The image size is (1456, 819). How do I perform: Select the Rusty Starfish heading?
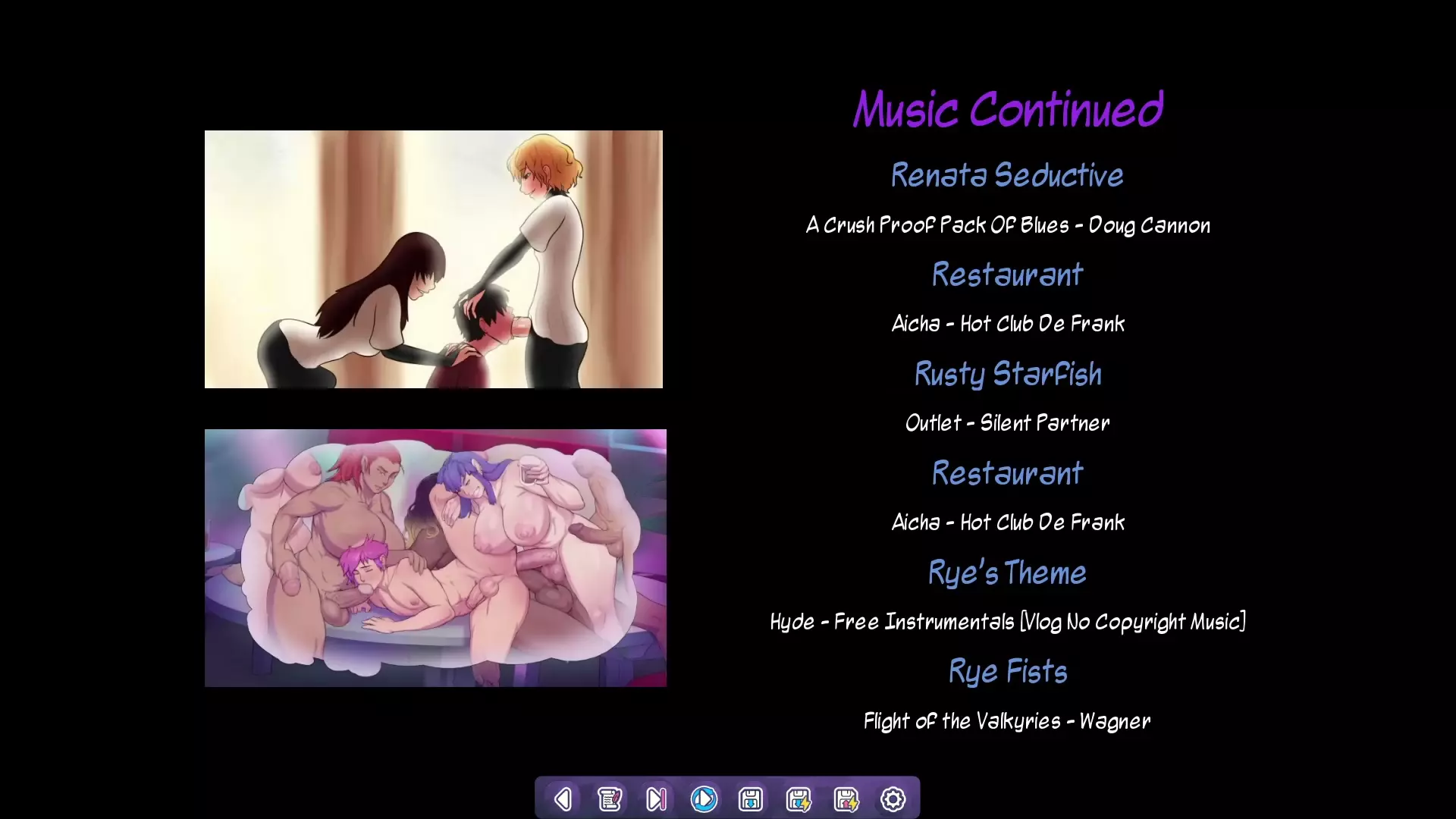(1007, 374)
